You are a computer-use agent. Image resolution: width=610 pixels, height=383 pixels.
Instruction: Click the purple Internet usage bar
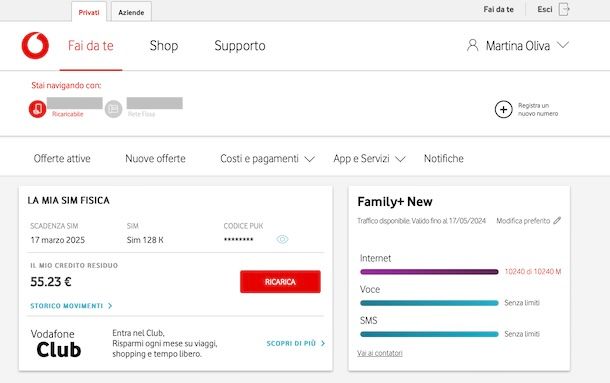click(x=429, y=272)
